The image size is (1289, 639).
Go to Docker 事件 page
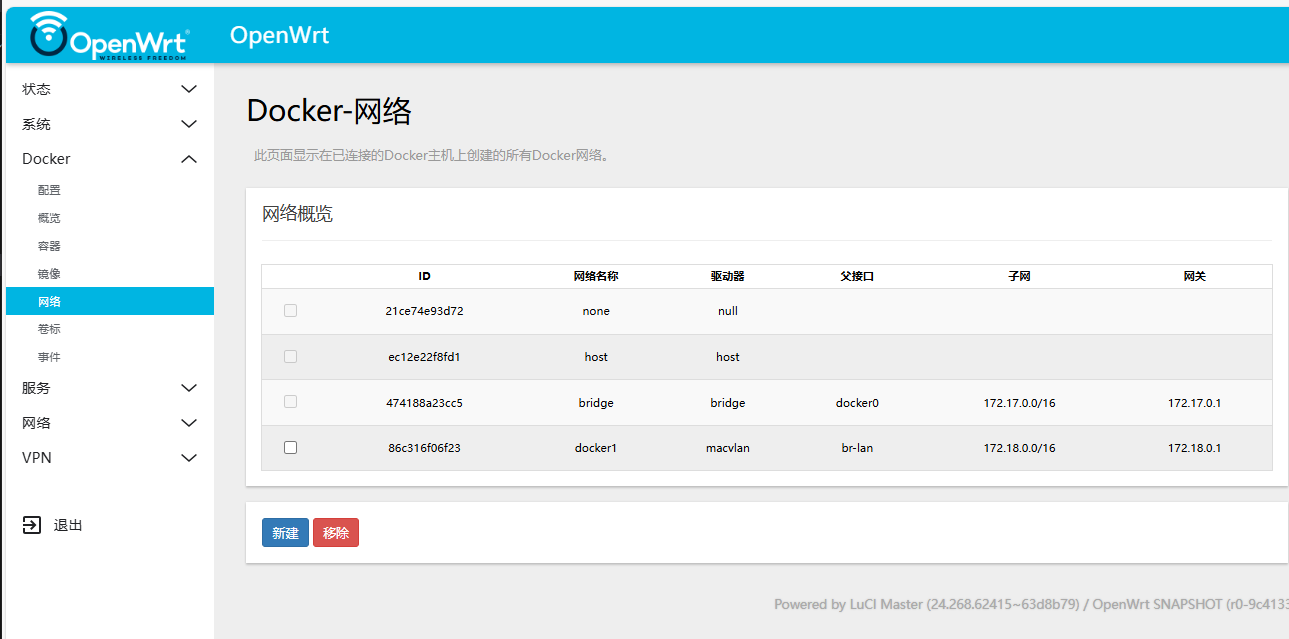[49, 357]
